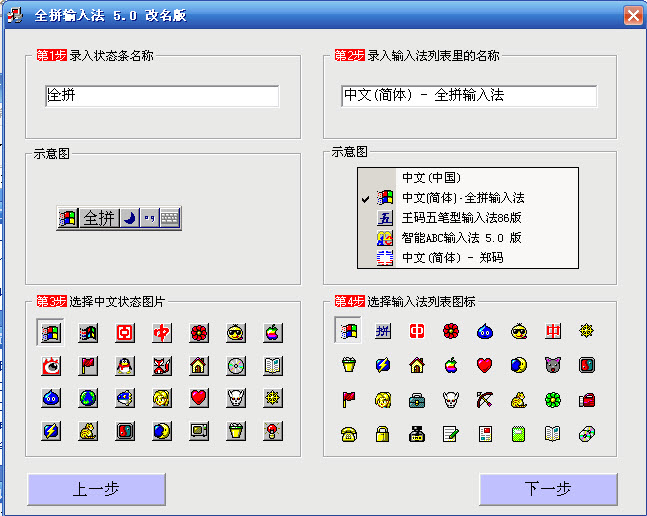This screenshot has height=516, width=647.
Task: Choose the flower pot bucket icon in step 4
Action: pyautogui.click(x=349, y=365)
